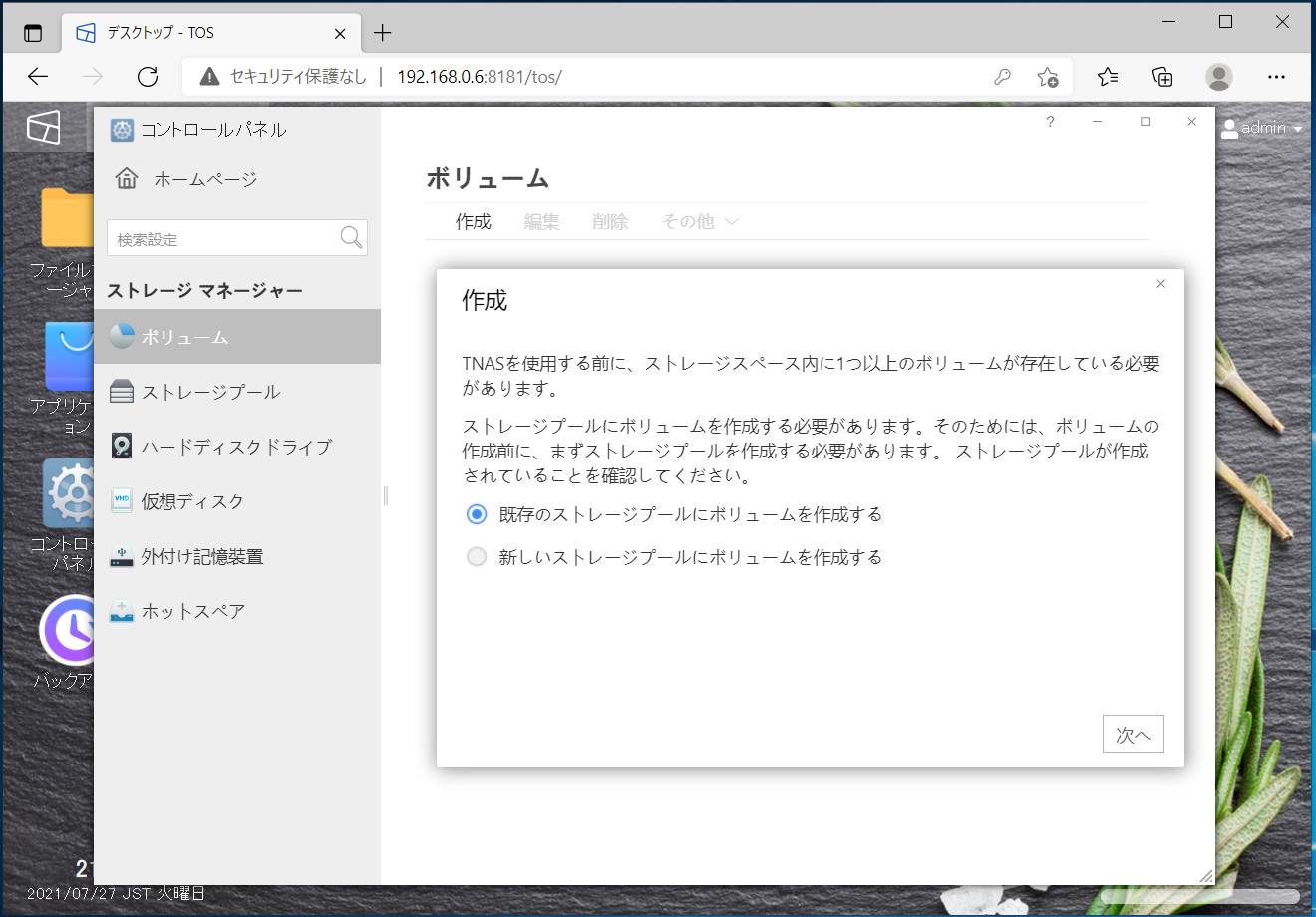The width and height of the screenshot is (1316, 917).
Task: Open the Control Panel gear desktop icon
Action: (x=69, y=493)
